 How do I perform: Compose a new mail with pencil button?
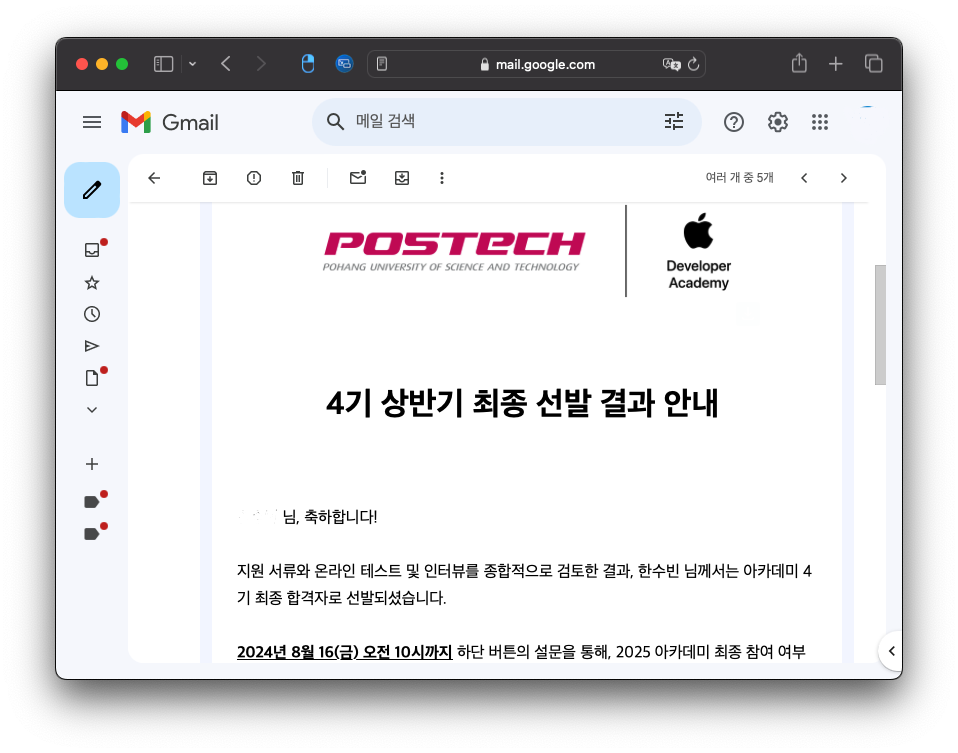92,190
